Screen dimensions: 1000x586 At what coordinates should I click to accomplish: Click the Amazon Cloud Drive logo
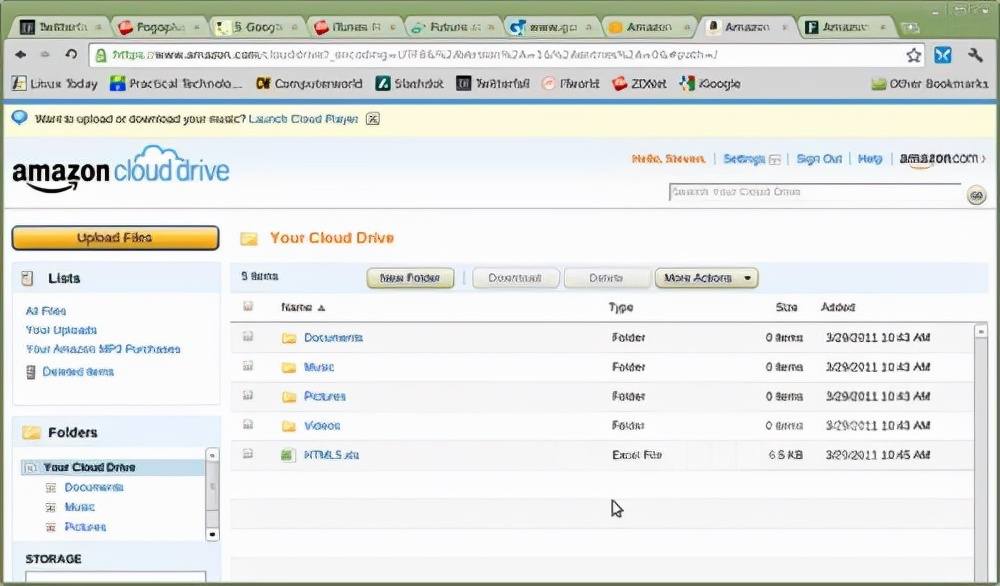coord(121,169)
